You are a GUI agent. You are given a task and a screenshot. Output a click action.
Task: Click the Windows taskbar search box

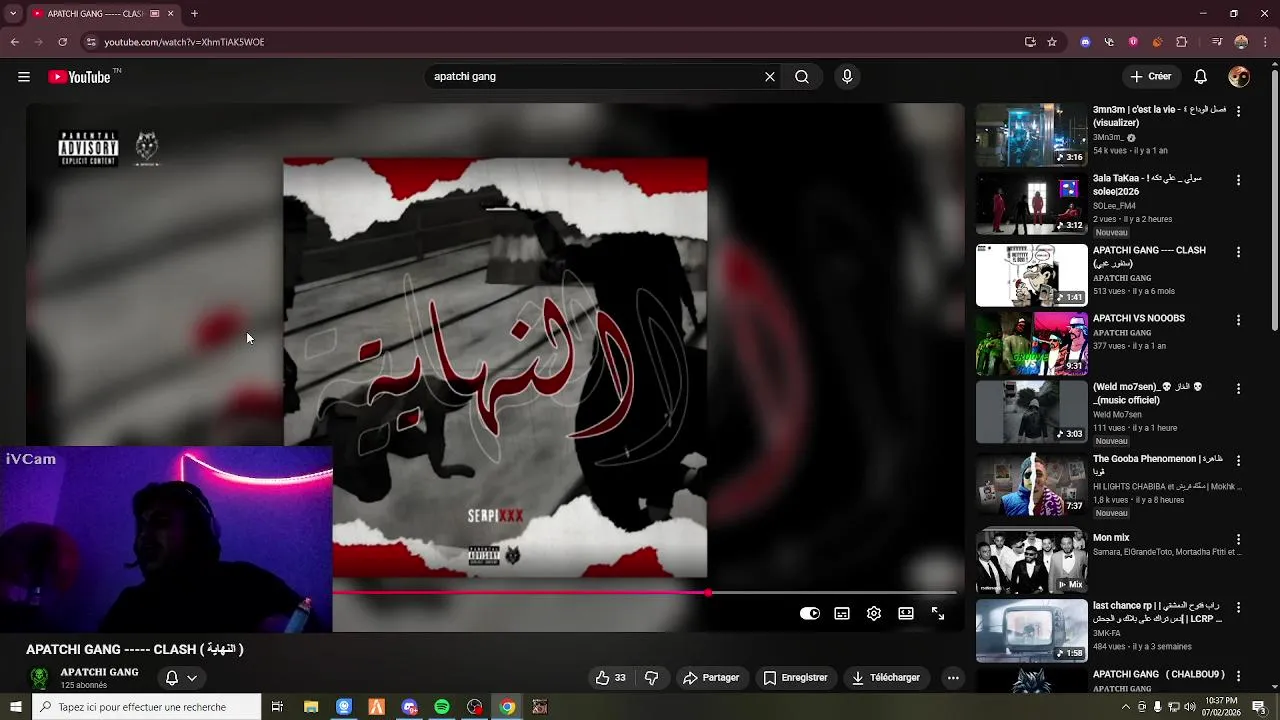coord(148,707)
